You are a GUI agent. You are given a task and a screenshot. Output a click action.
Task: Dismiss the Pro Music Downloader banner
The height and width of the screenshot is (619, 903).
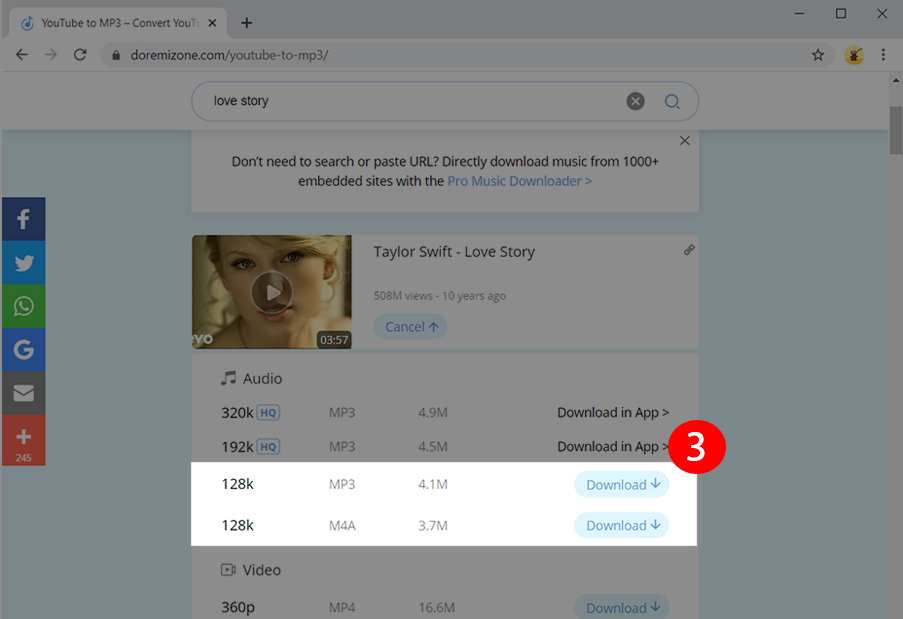684,140
